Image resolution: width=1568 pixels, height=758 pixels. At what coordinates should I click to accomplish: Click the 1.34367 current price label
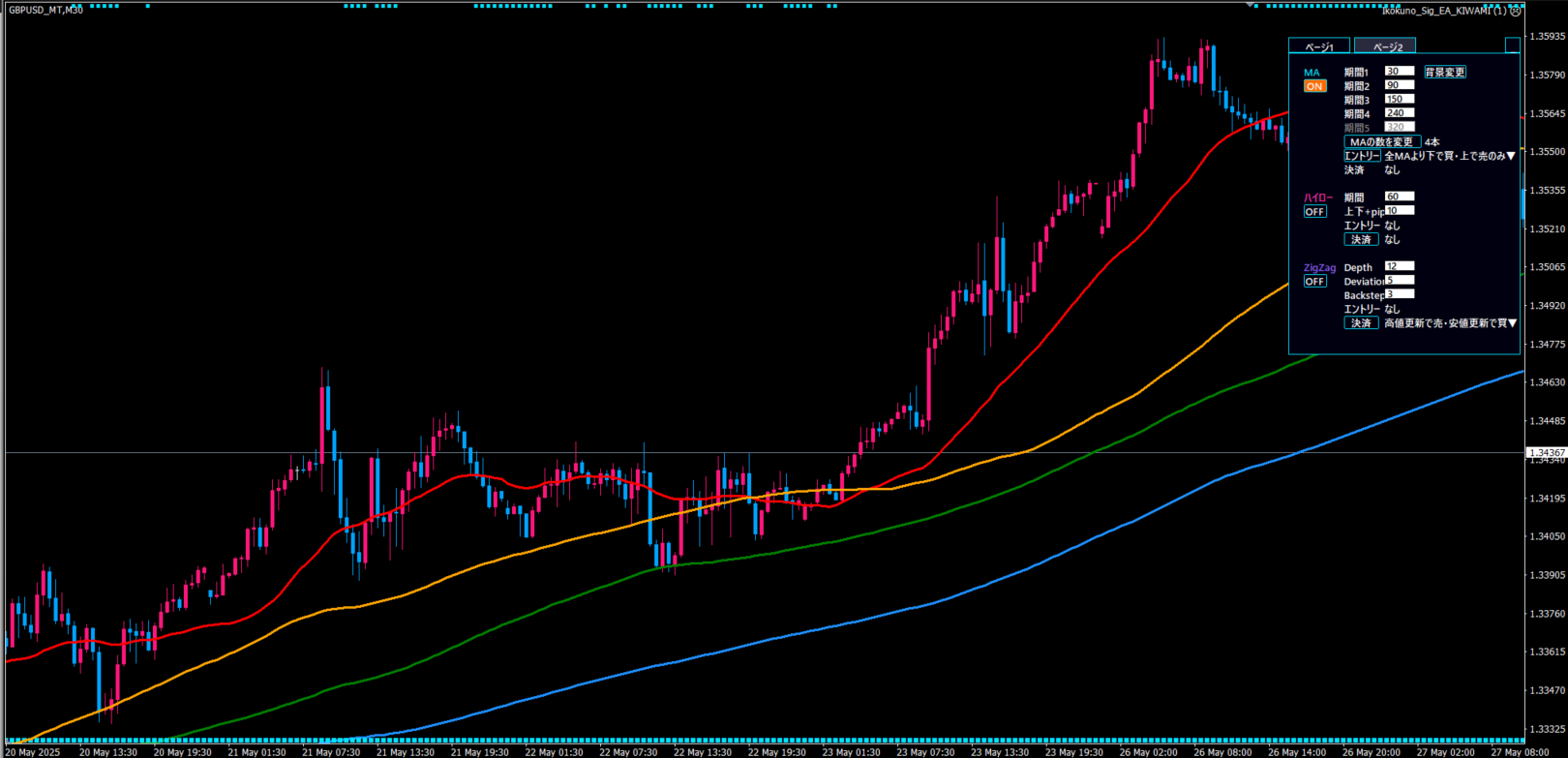pyautogui.click(x=1546, y=453)
